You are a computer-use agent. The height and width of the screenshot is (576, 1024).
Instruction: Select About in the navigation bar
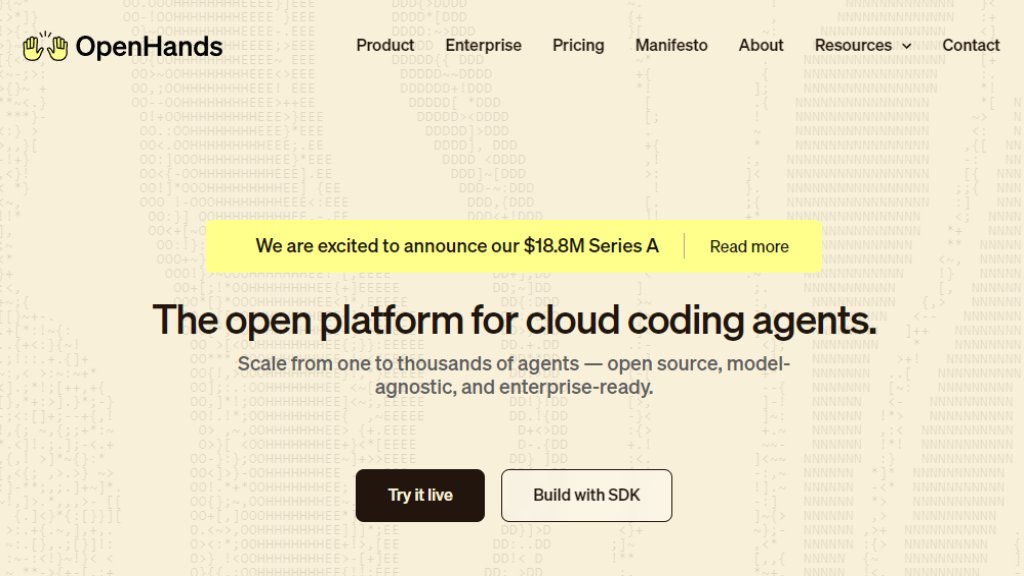coord(761,45)
